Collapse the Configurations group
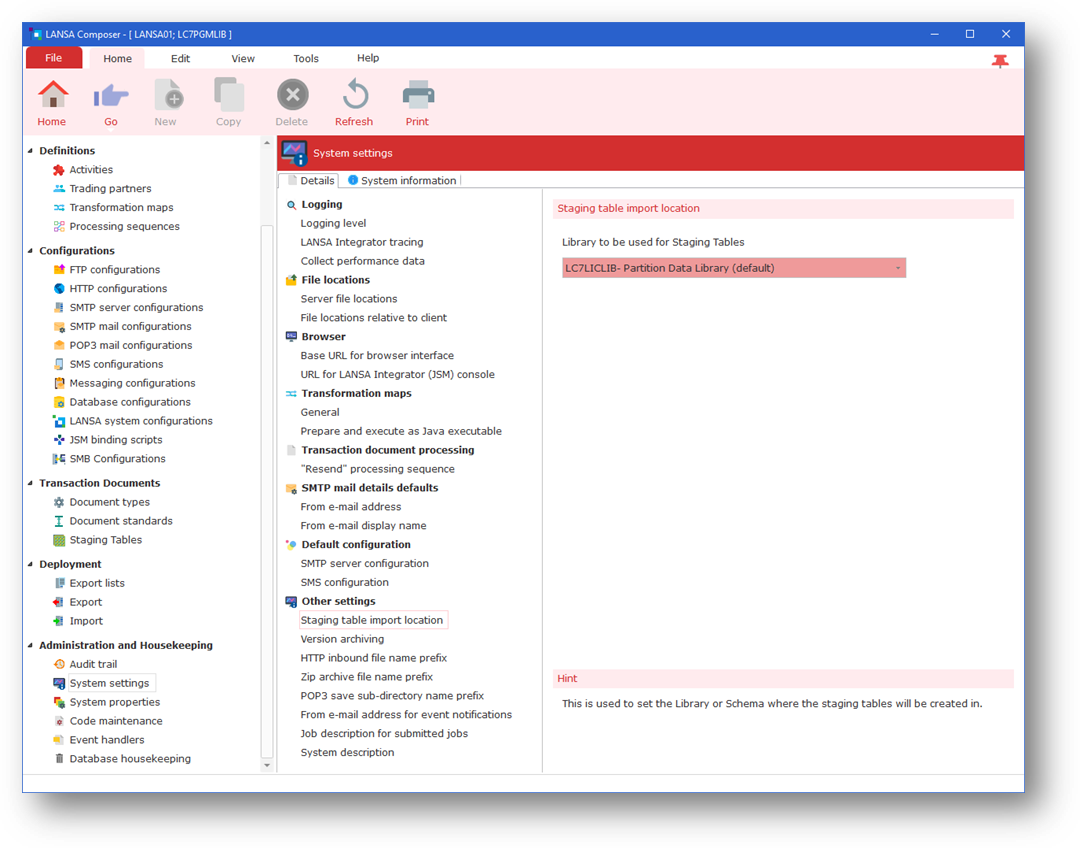1080x848 pixels. (x=30, y=251)
